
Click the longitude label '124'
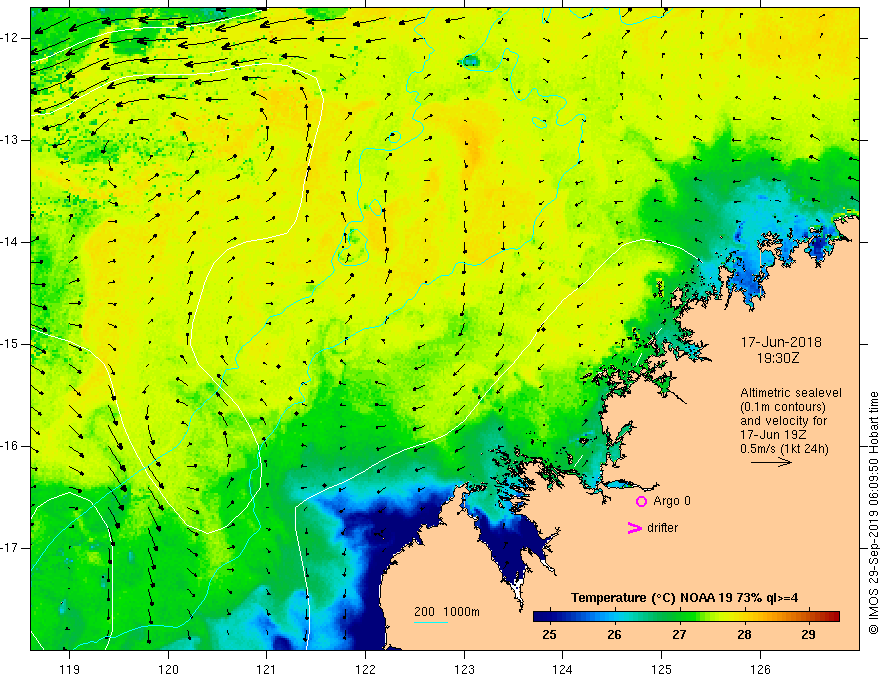point(562,669)
